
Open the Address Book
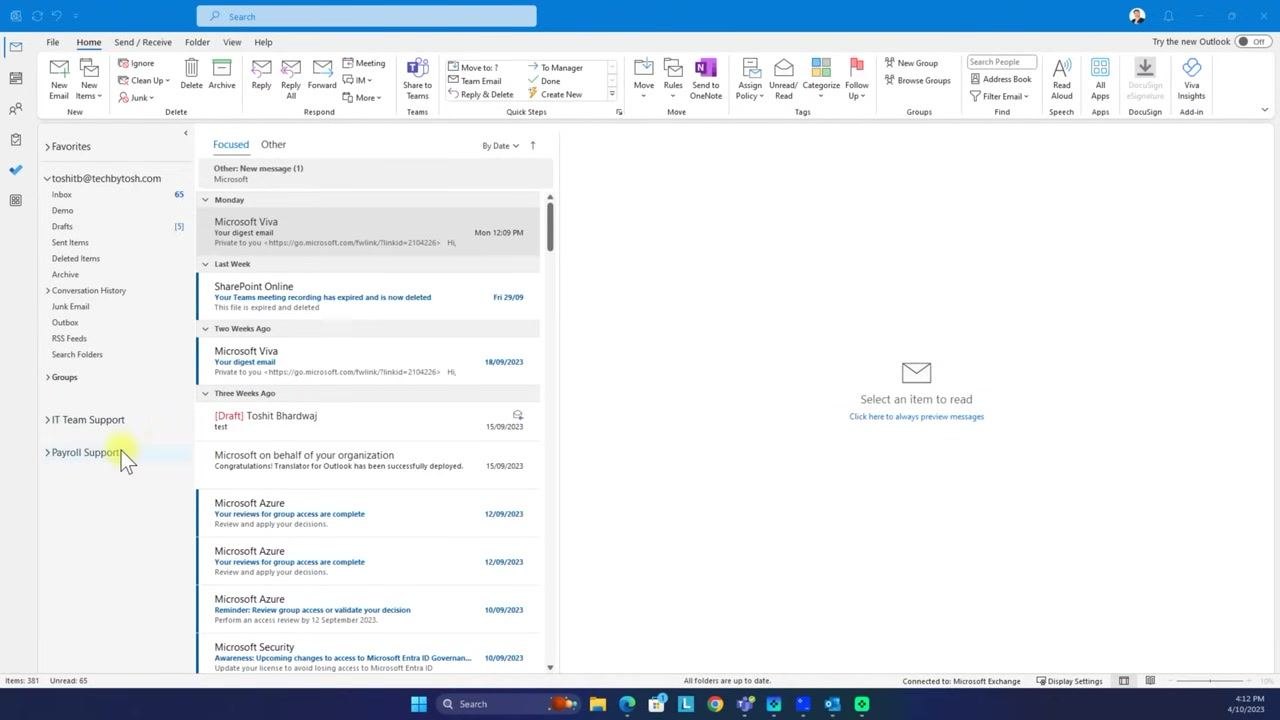click(x=1001, y=79)
